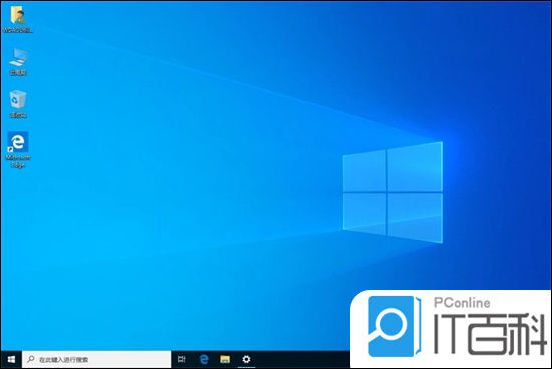Click the user folder's name label

tap(18, 30)
